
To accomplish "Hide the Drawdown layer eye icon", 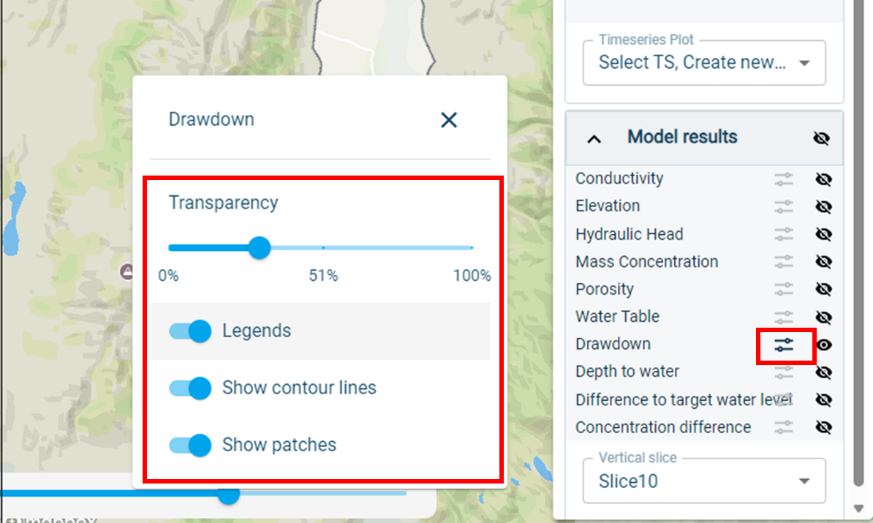I will pos(824,344).
